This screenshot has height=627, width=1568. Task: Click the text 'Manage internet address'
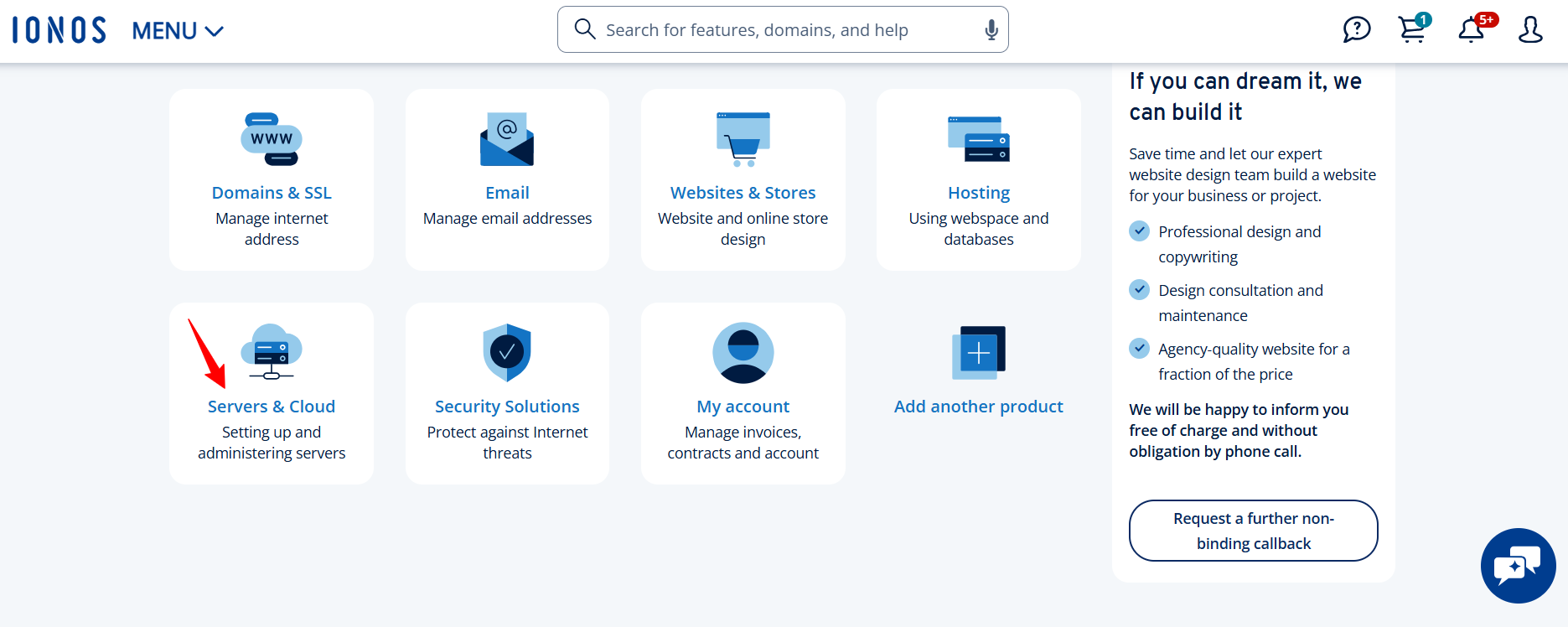272,229
